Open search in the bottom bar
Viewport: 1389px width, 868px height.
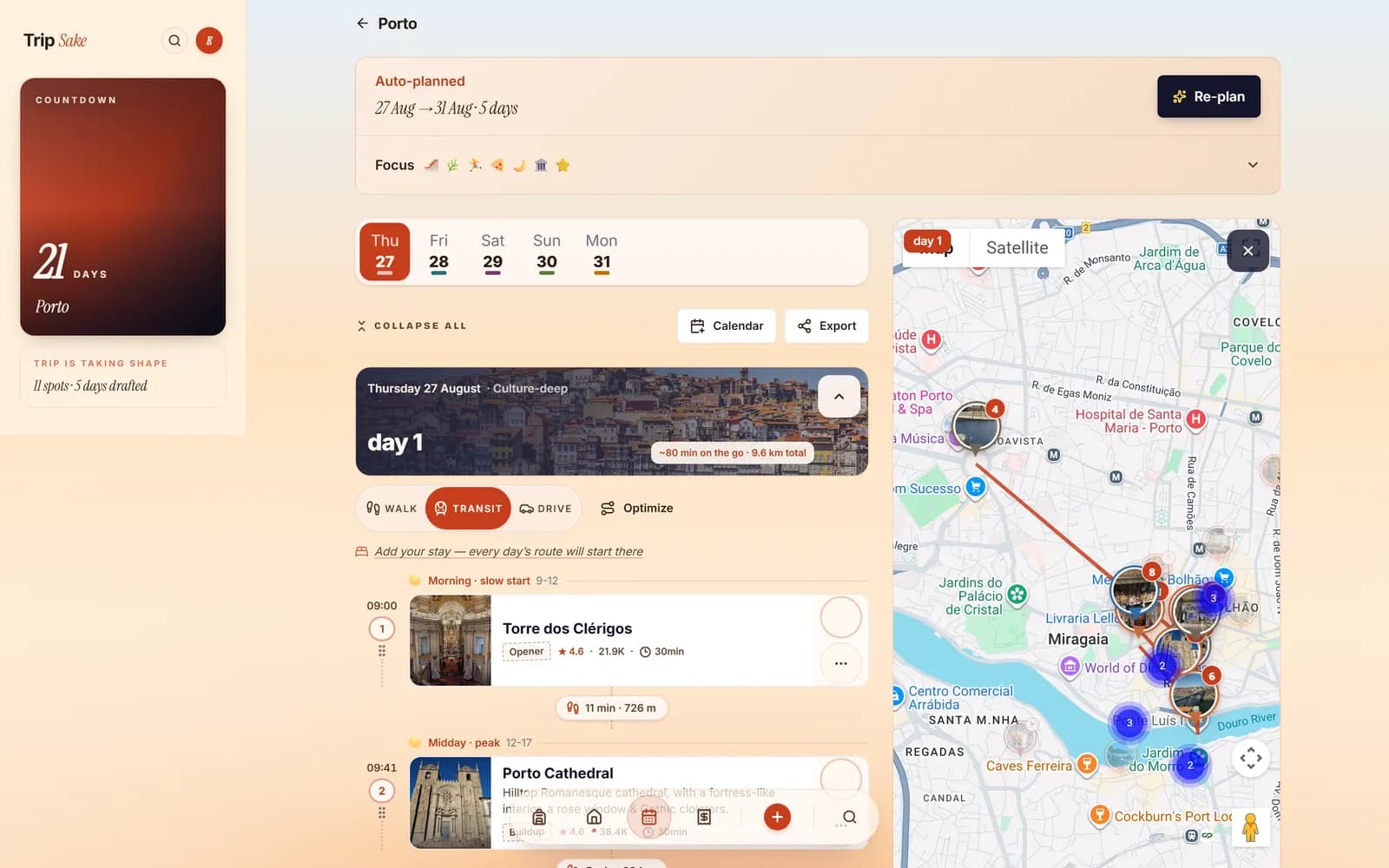click(x=849, y=817)
